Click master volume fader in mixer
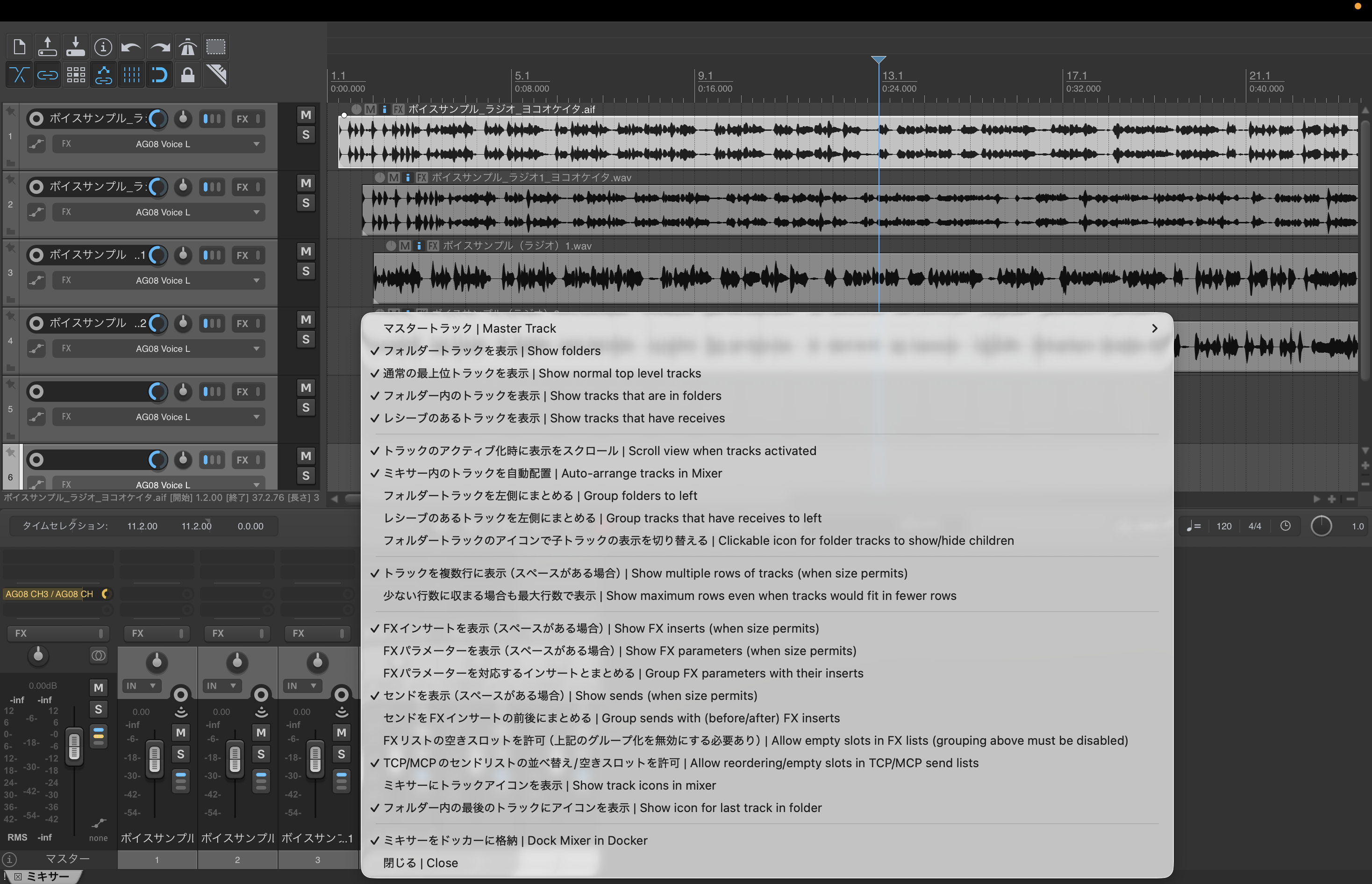 [x=74, y=746]
